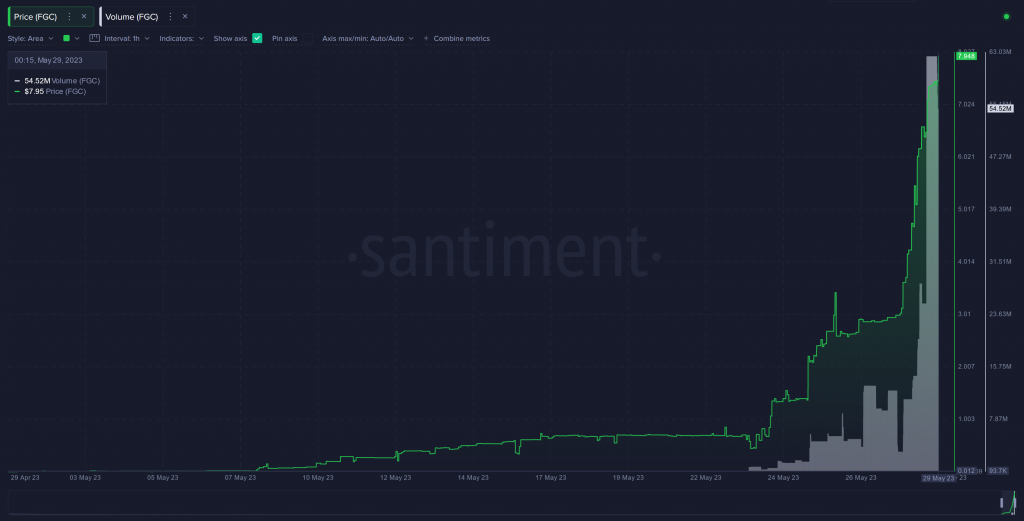Click the 47.27M volume axis tick
Screen dimensions: 1024x521
click(1000, 157)
